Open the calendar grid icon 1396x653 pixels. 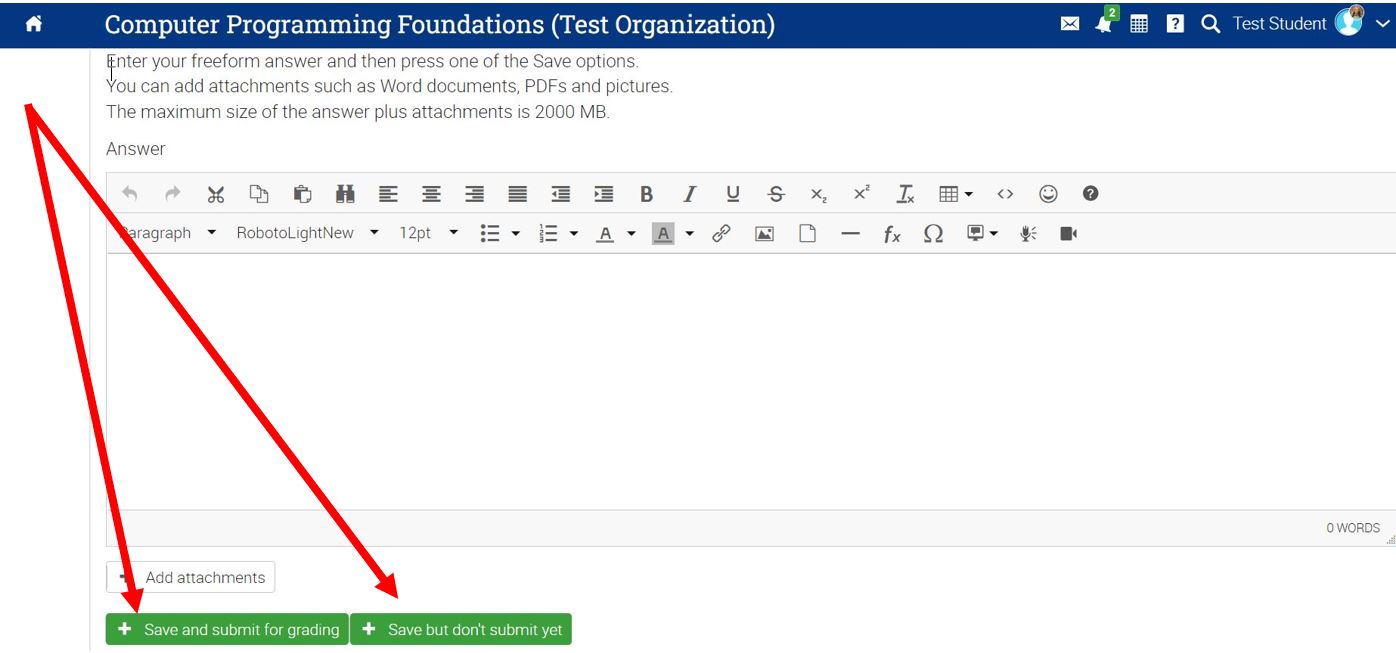click(1139, 24)
